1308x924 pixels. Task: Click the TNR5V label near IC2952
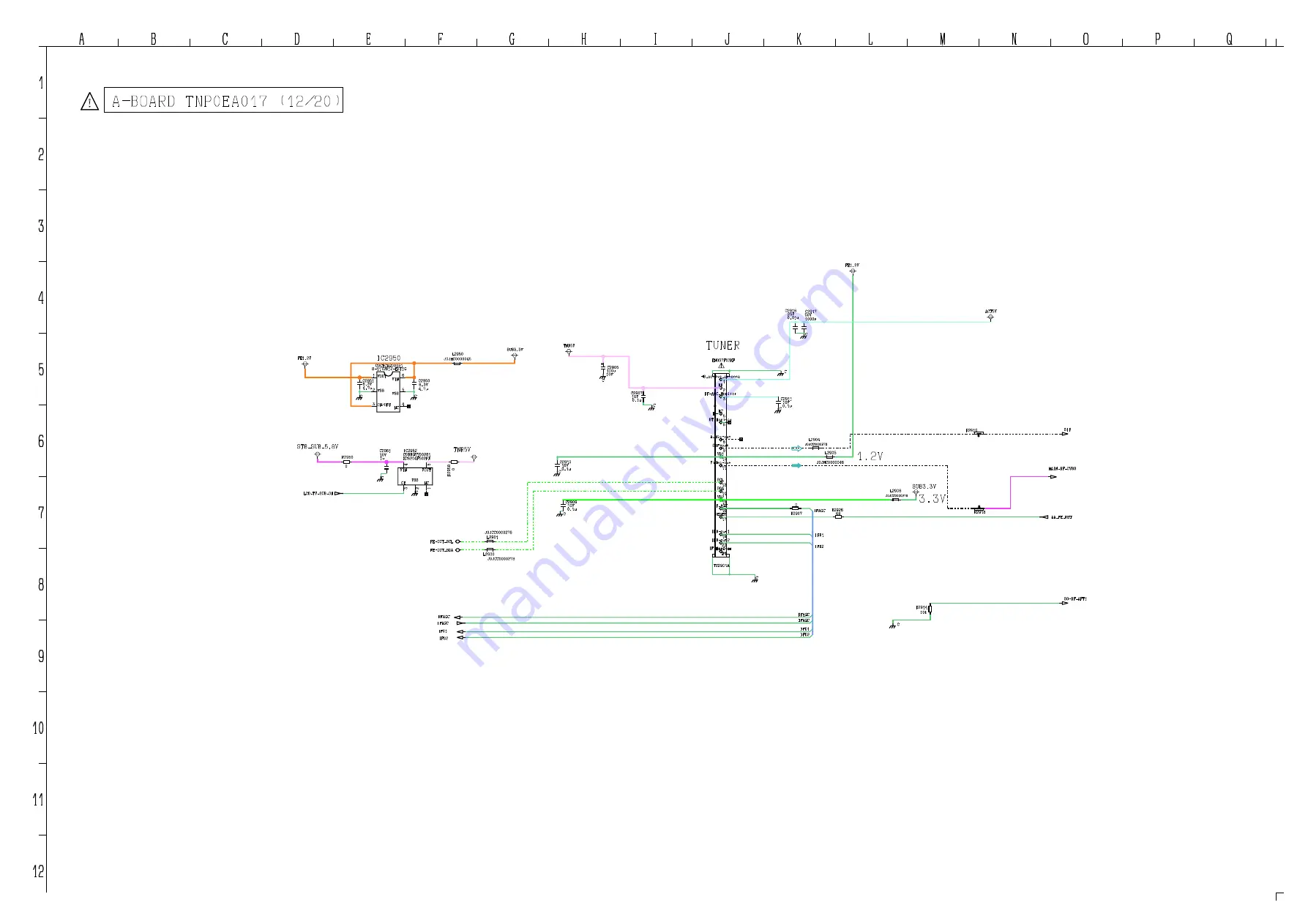pos(462,450)
